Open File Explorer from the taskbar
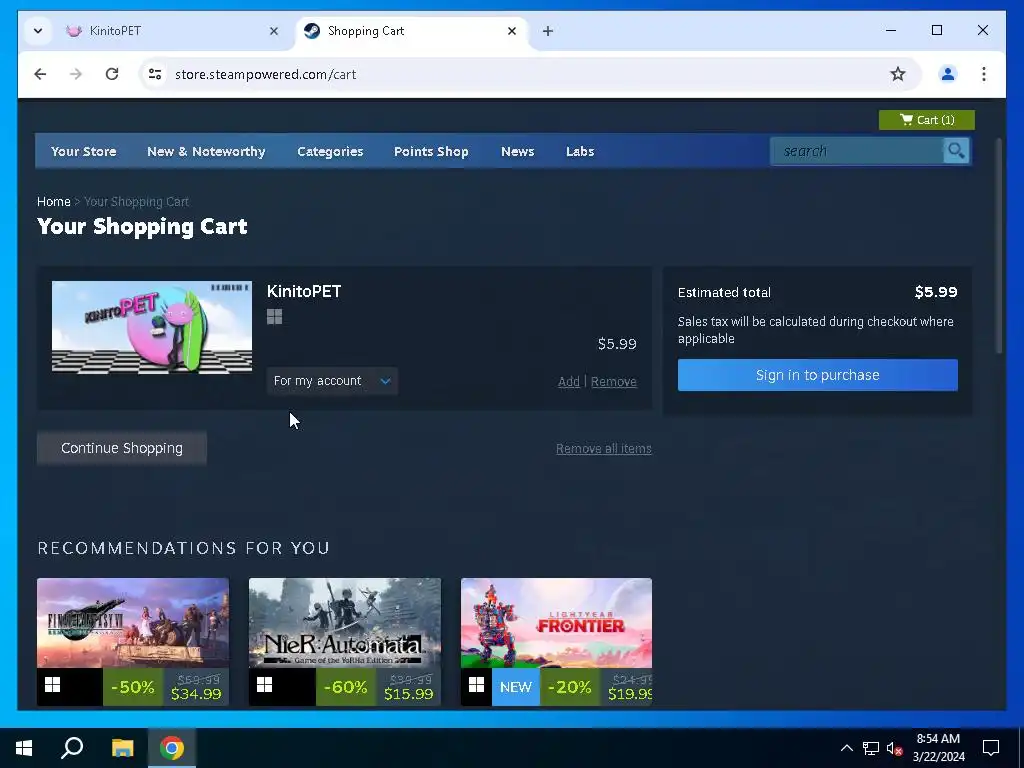This screenshot has width=1024, height=768. point(122,748)
